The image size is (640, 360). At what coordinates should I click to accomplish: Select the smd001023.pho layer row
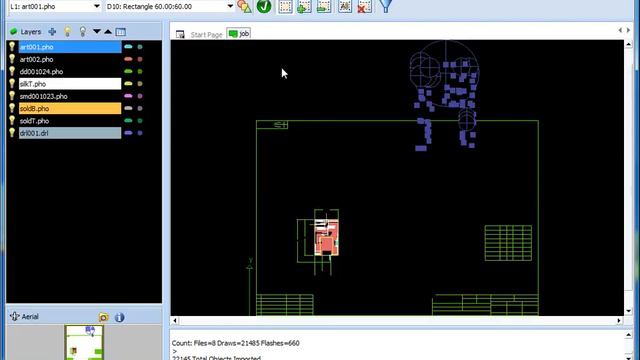point(70,96)
